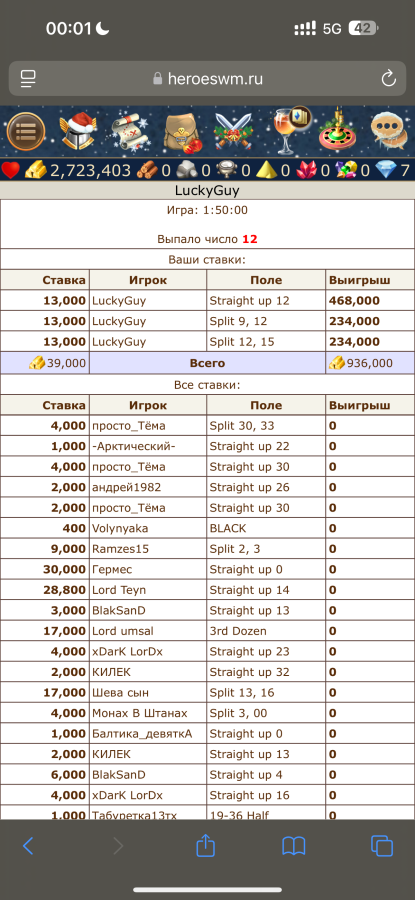415x900 pixels.
Task: Open the Safari share sheet
Action: pyautogui.click(x=205, y=844)
